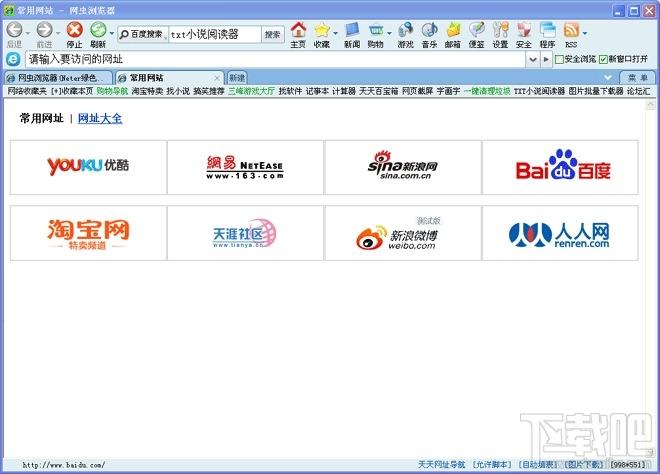660x474 pixels.
Task: Close the 常用网站 tab
Action: 217,78
